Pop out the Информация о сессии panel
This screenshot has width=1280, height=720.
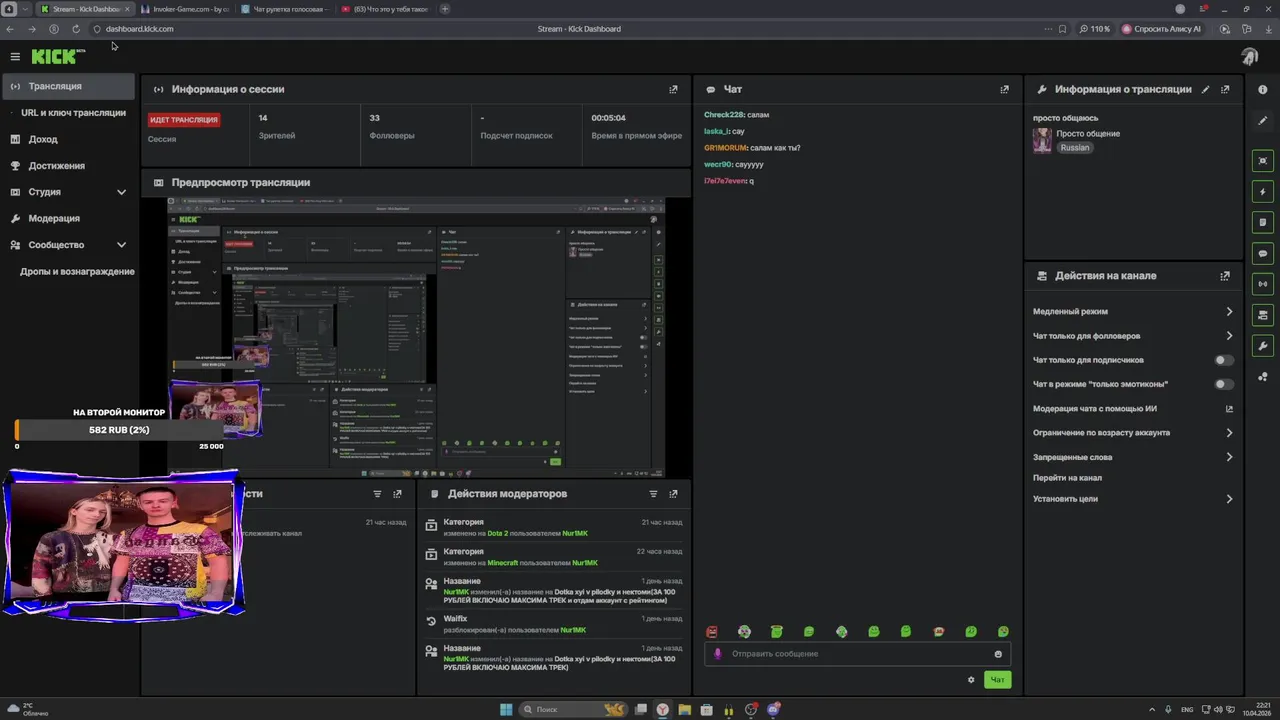click(x=673, y=89)
